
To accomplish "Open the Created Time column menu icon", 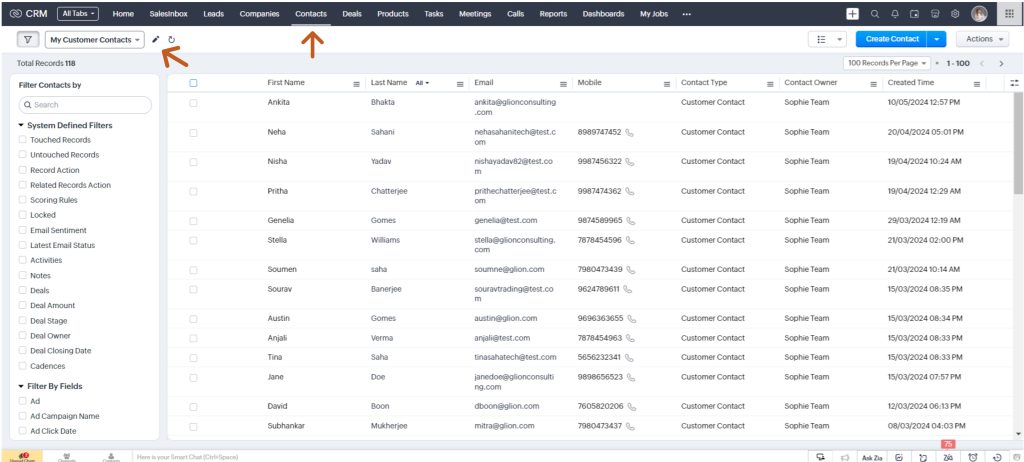I will point(977,84).
